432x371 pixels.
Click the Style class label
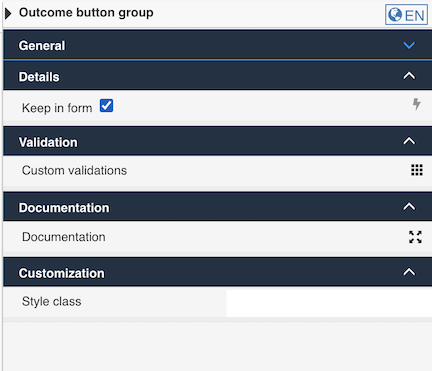click(52, 302)
